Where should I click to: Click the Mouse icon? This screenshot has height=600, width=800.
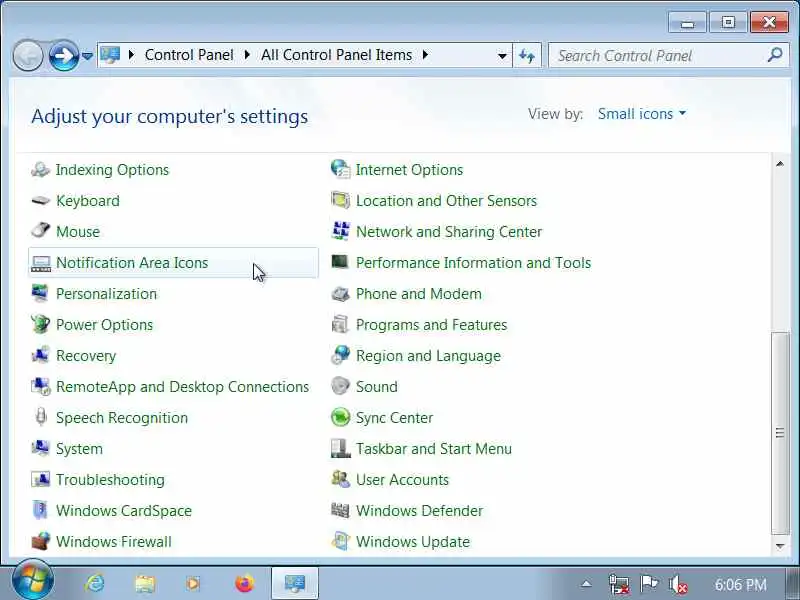[40, 231]
